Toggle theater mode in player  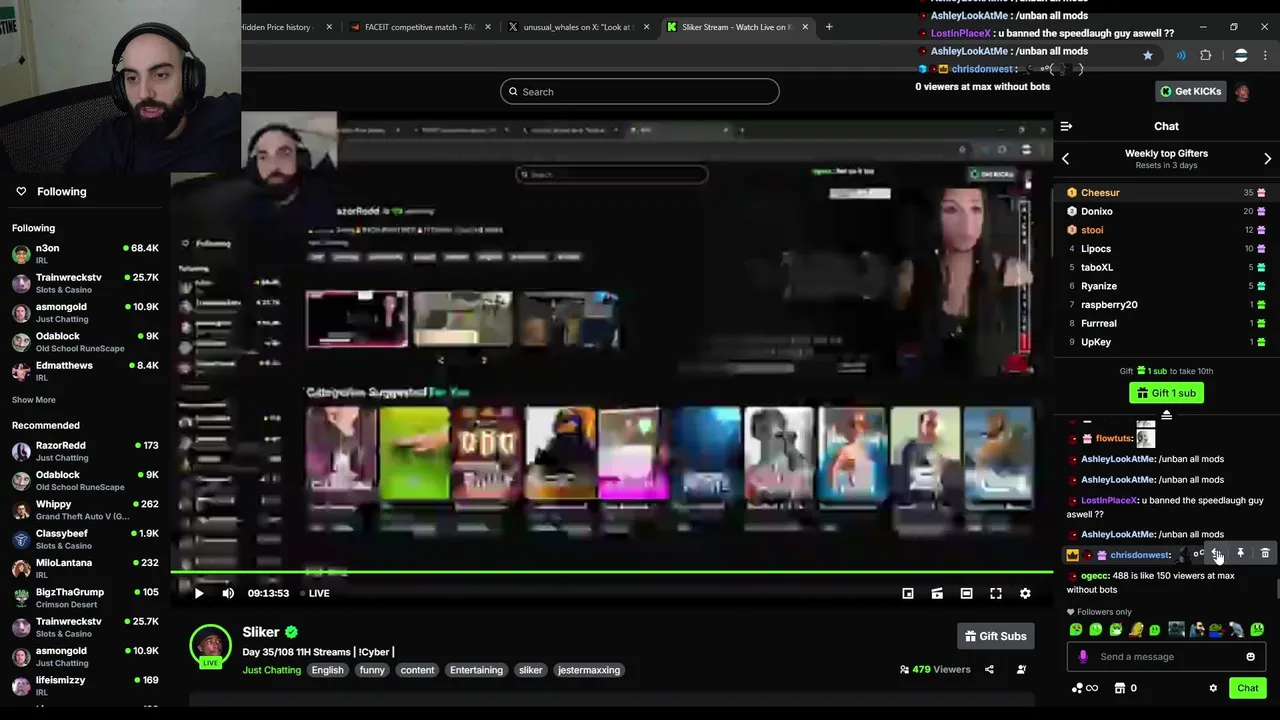(x=966, y=593)
